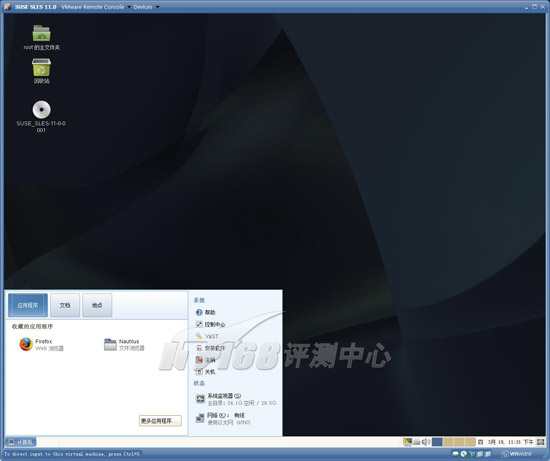
Task: Launch Nautilus file browser from favorites
Action: pyautogui.click(x=124, y=345)
